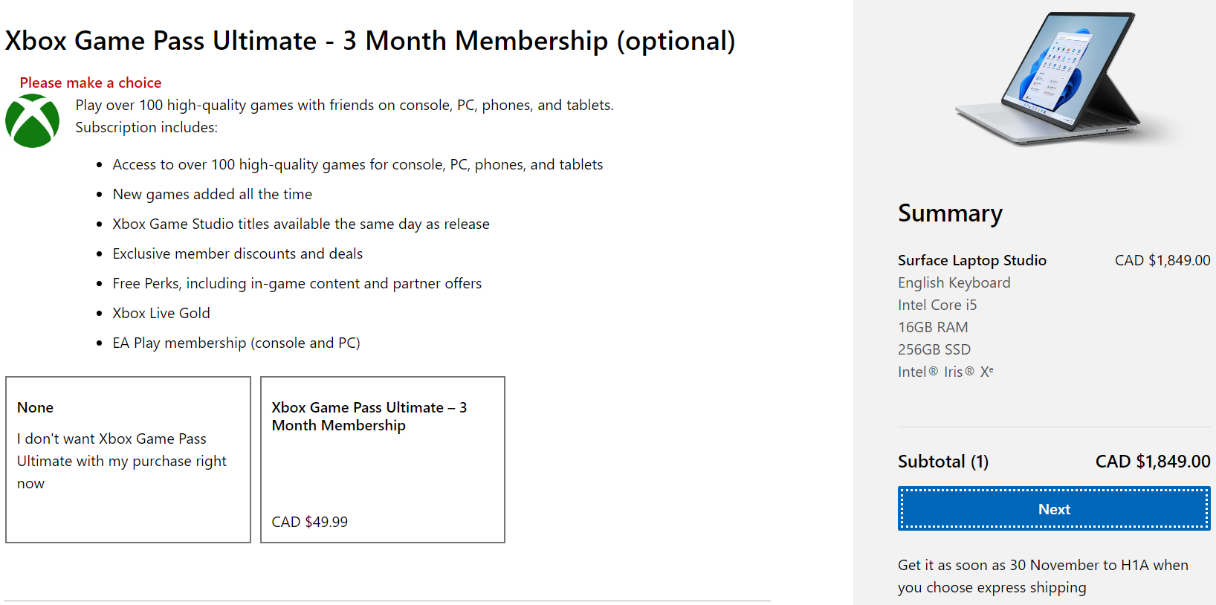Click the 'Exclusive member discounts and deals' bullet

tap(237, 254)
